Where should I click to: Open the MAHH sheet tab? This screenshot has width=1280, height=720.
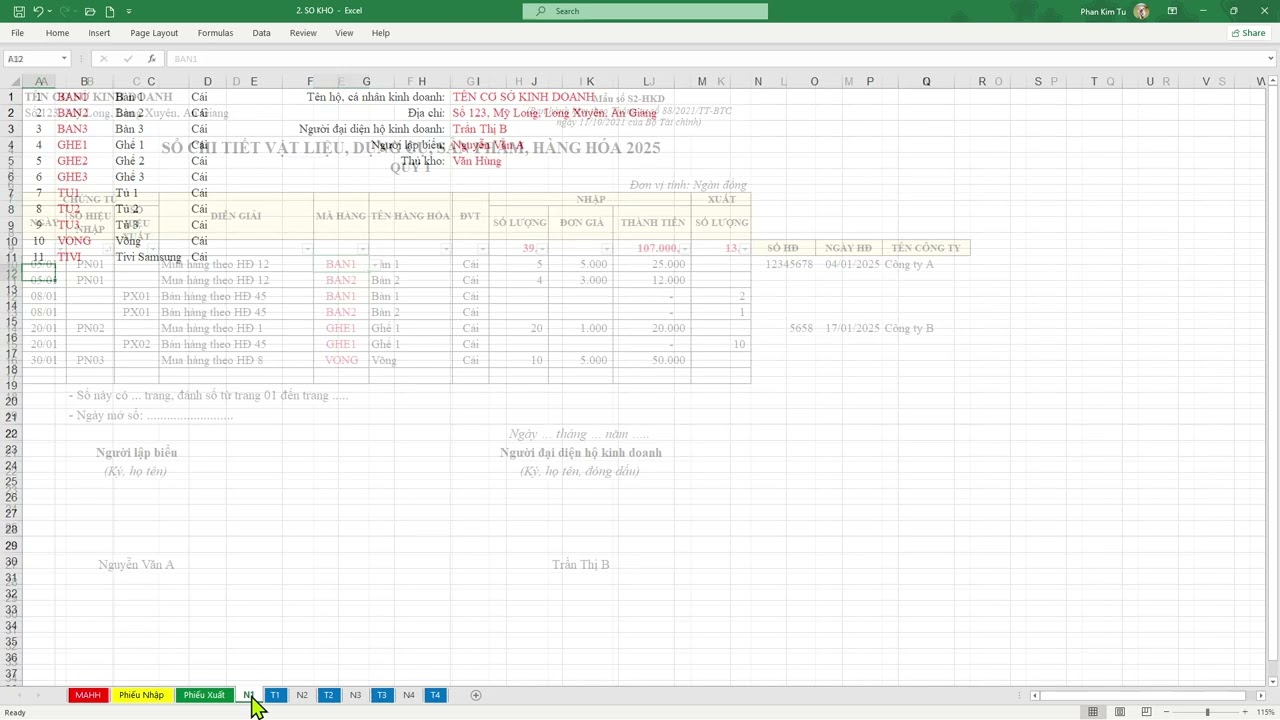[88, 695]
